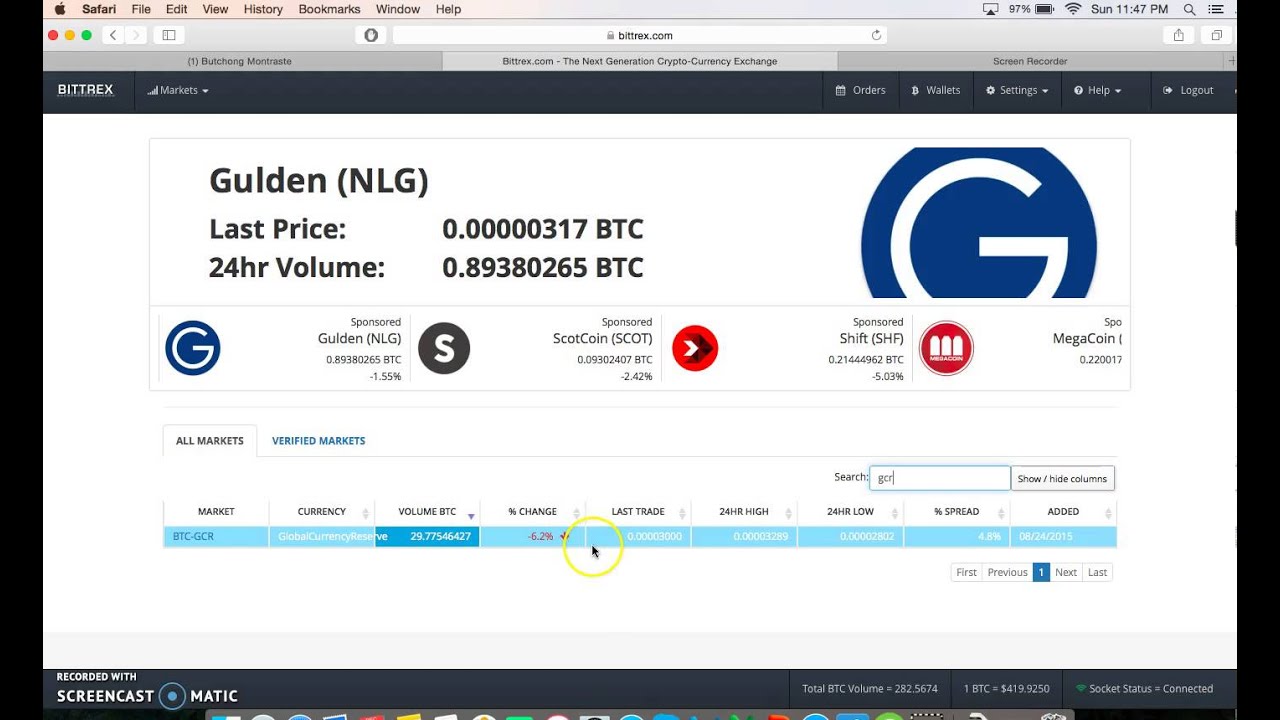Click the ScotCoin S icon

[x=444, y=348]
